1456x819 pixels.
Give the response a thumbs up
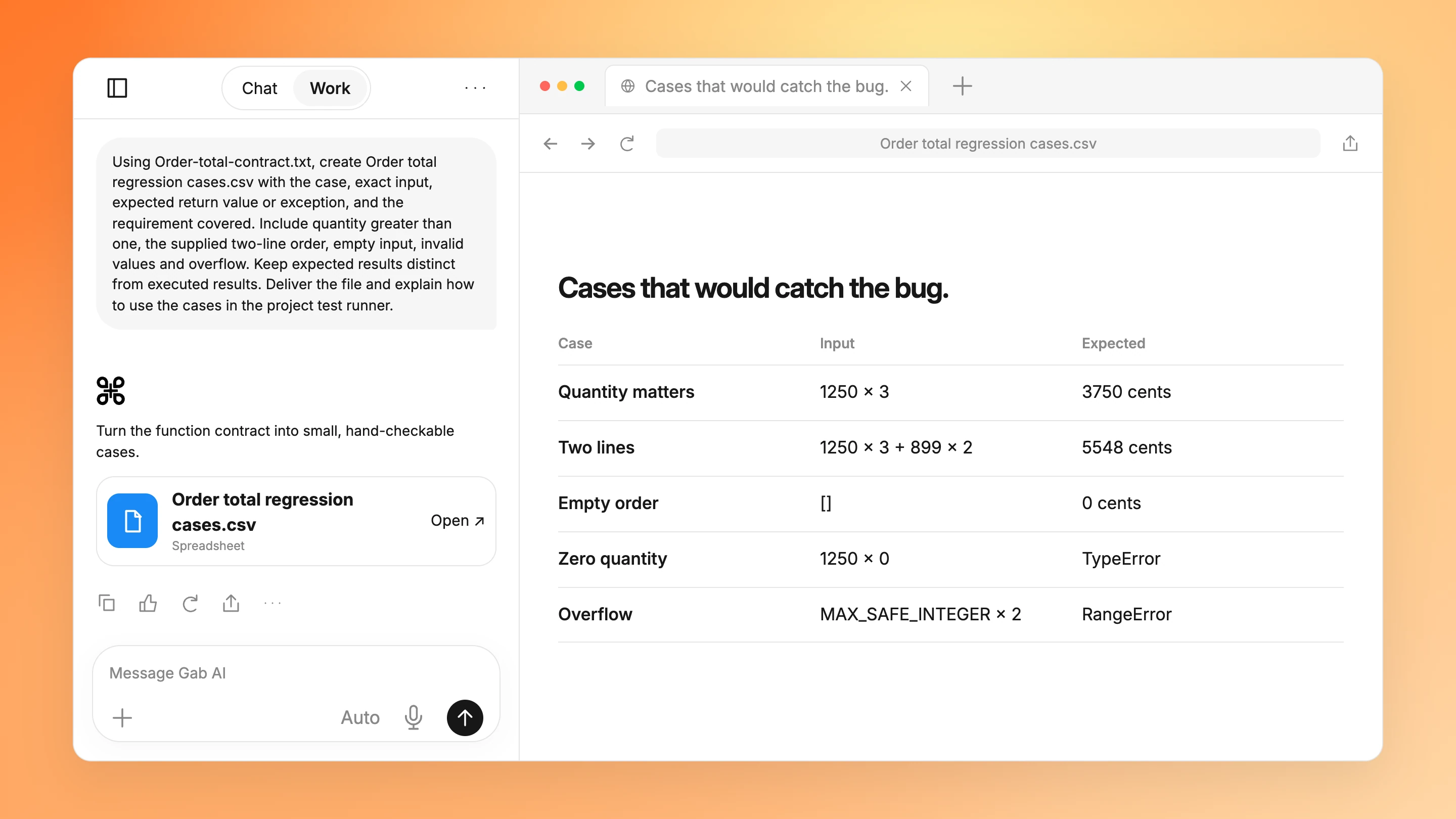148,603
